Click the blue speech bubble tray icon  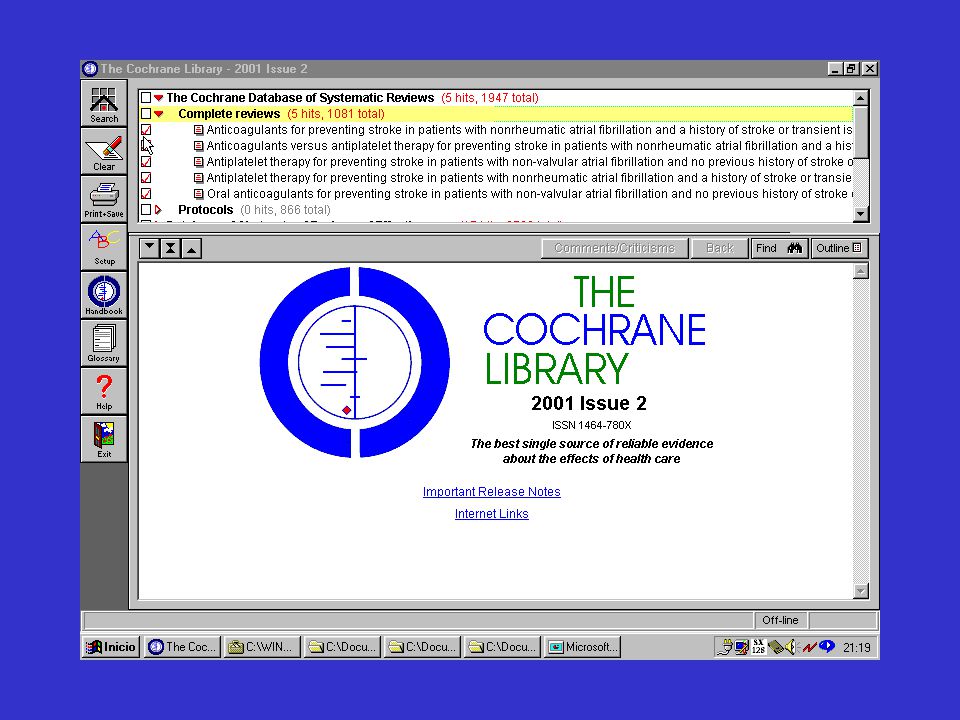point(827,646)
